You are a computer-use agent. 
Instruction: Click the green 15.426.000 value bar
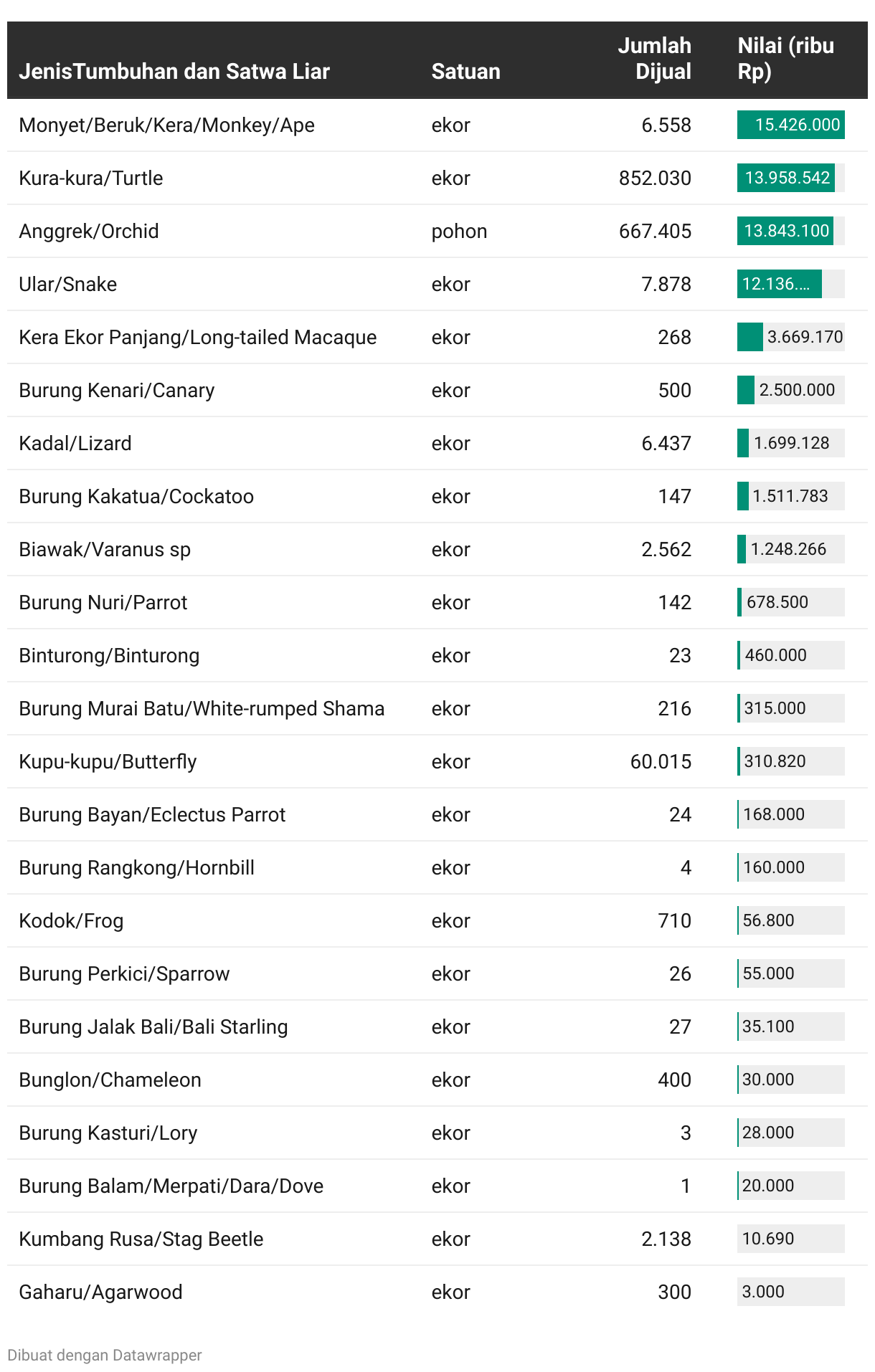click(x=790, y=125)
